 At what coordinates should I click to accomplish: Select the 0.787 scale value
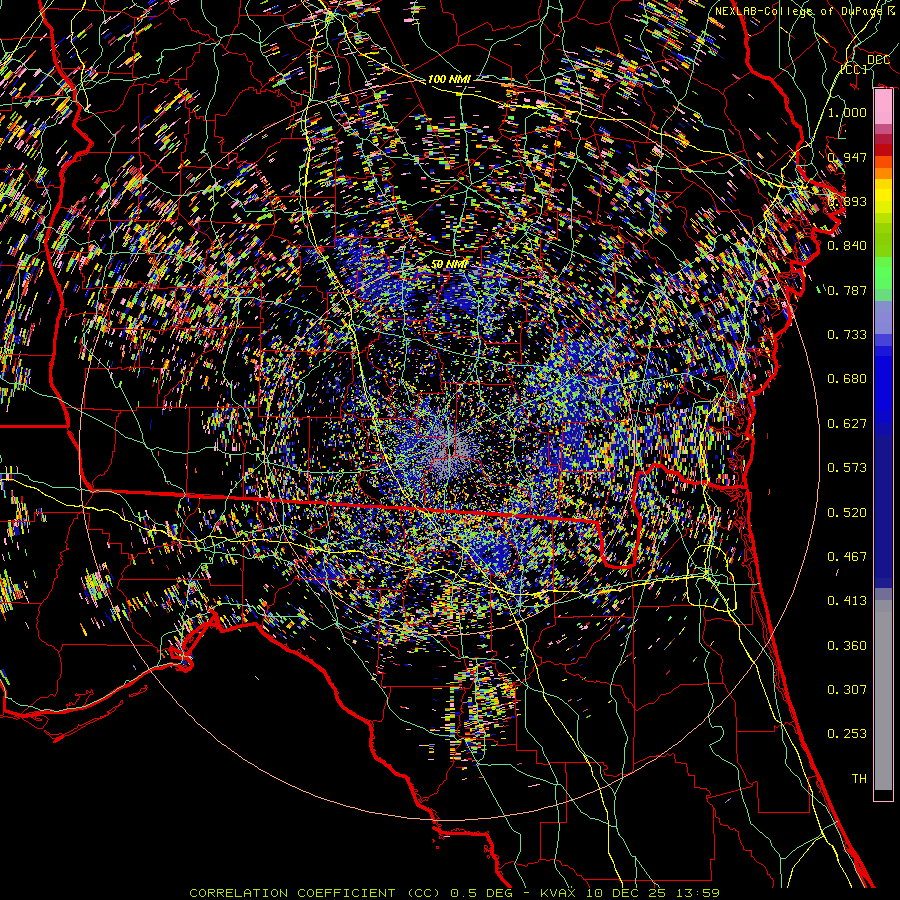coord(847,290)
